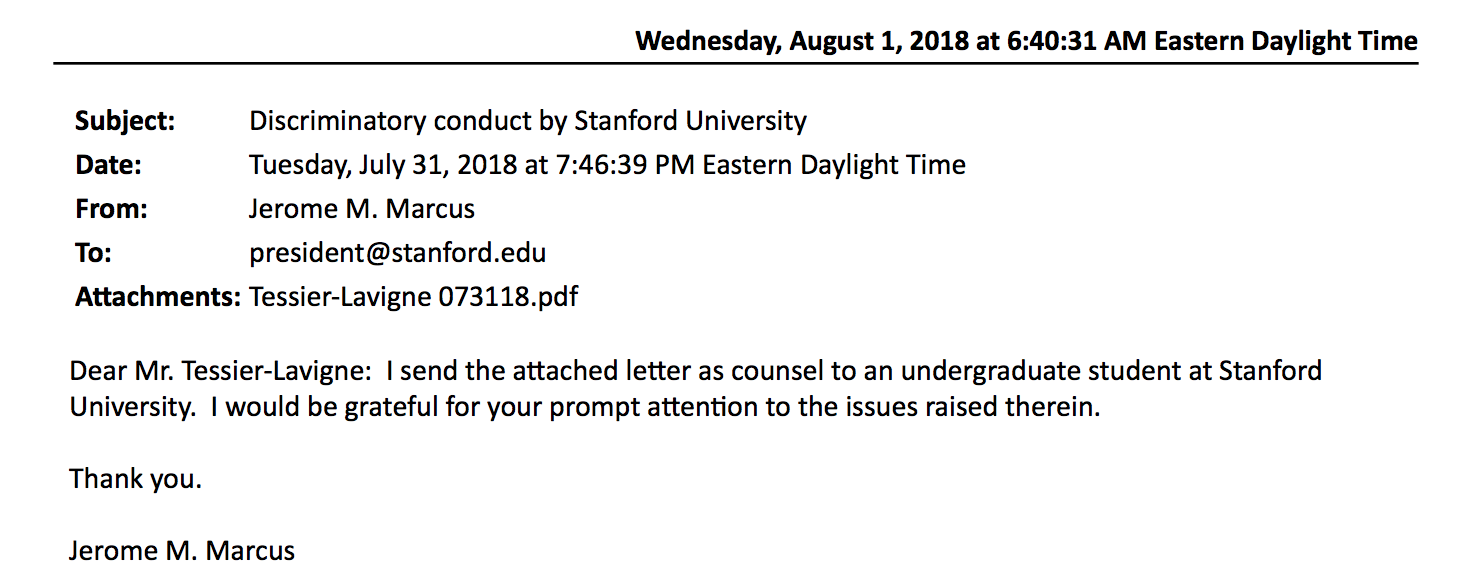Click the horizontal divider line below header

(x=736, y=63)
